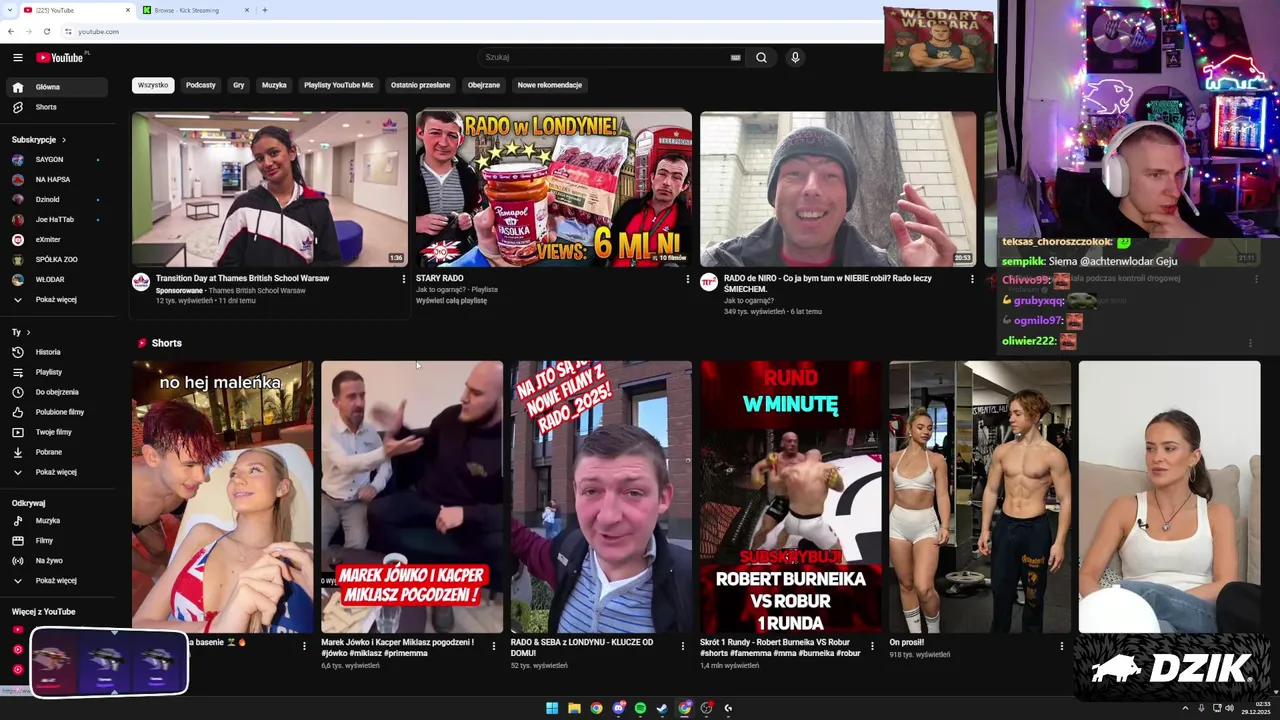Open the YouTube hamburger guide menu
Screen dimensions: 1280x720
click(17, 57)
